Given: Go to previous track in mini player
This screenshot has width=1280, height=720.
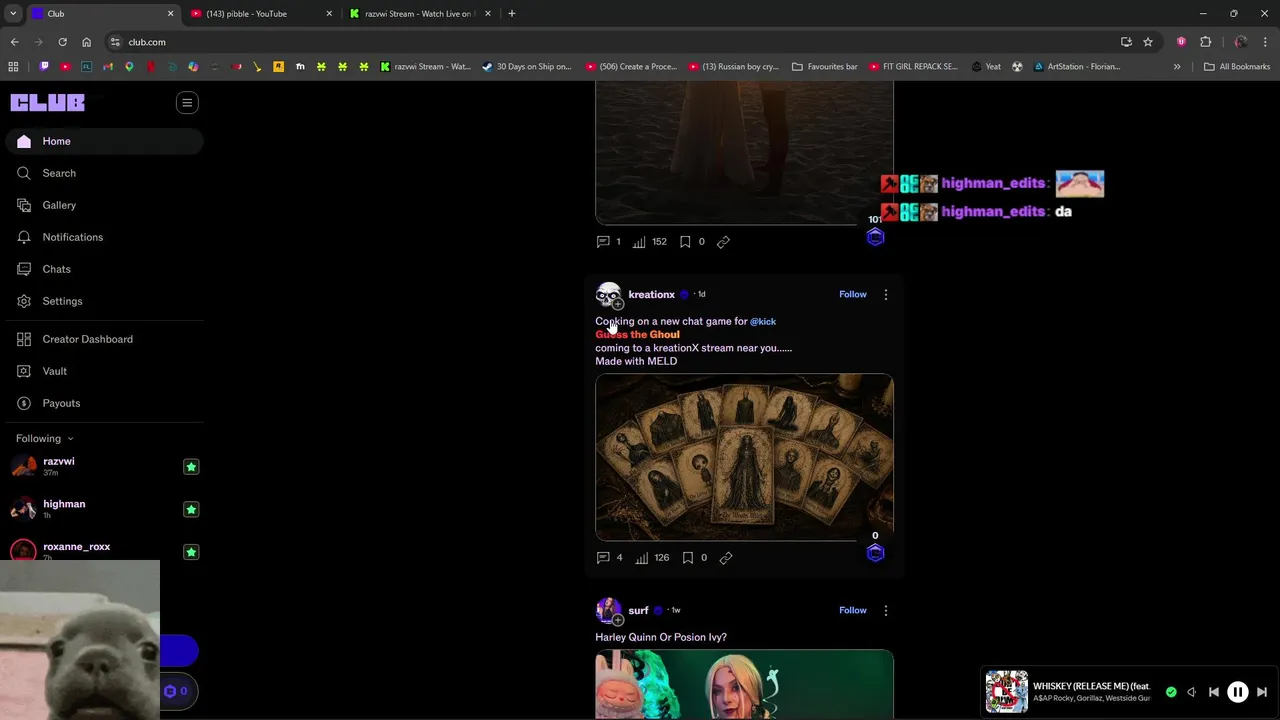Looking at the screenshot, I should point(1214,692).
